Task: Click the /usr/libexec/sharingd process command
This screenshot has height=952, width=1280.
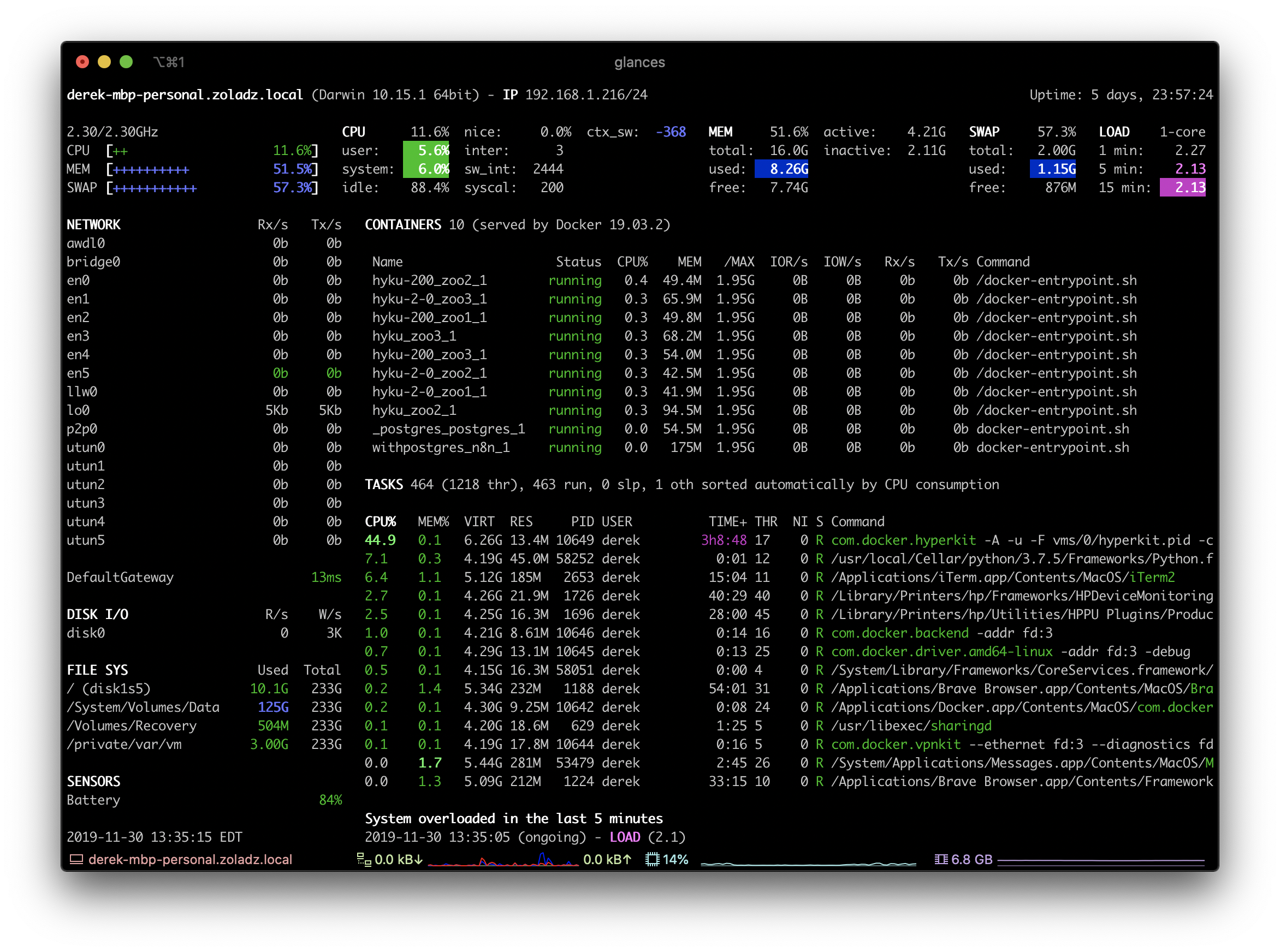Action: [911, 725]
